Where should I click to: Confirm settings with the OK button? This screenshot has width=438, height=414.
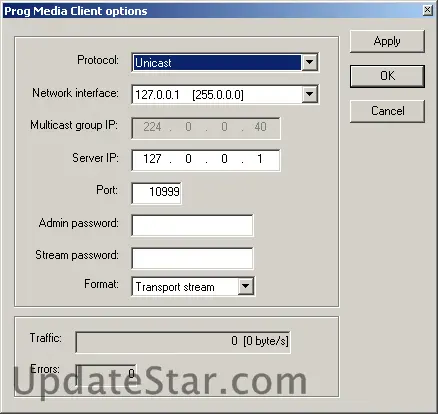[387, 76]
